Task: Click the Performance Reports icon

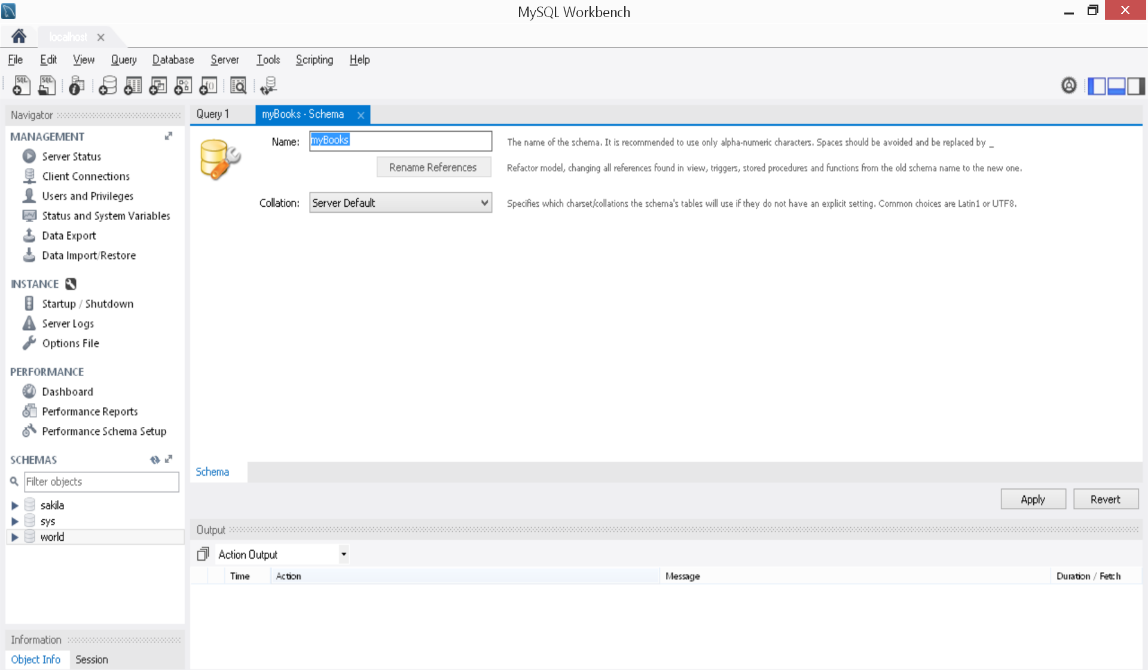Action: [29, 411]
